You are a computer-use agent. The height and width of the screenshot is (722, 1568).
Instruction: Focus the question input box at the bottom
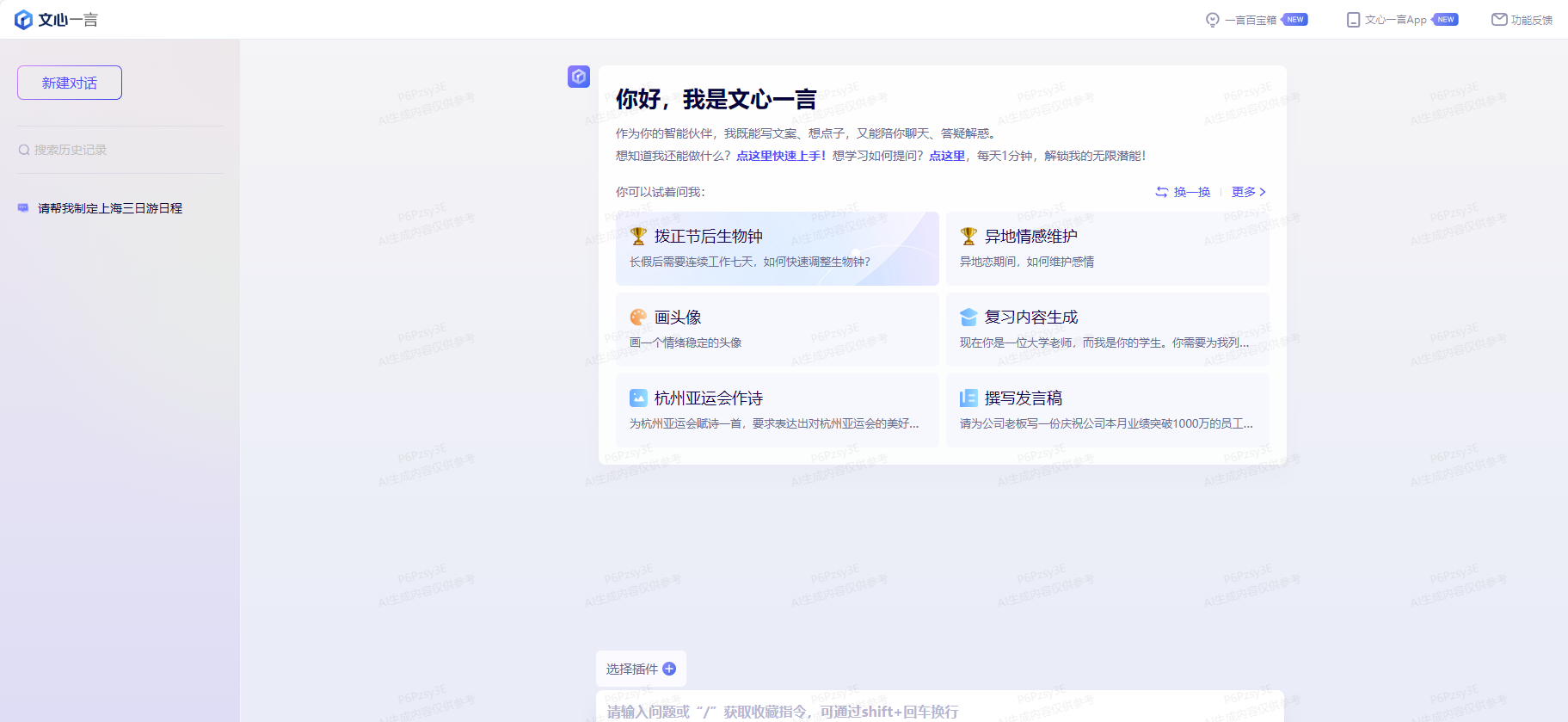pos(940,707)
